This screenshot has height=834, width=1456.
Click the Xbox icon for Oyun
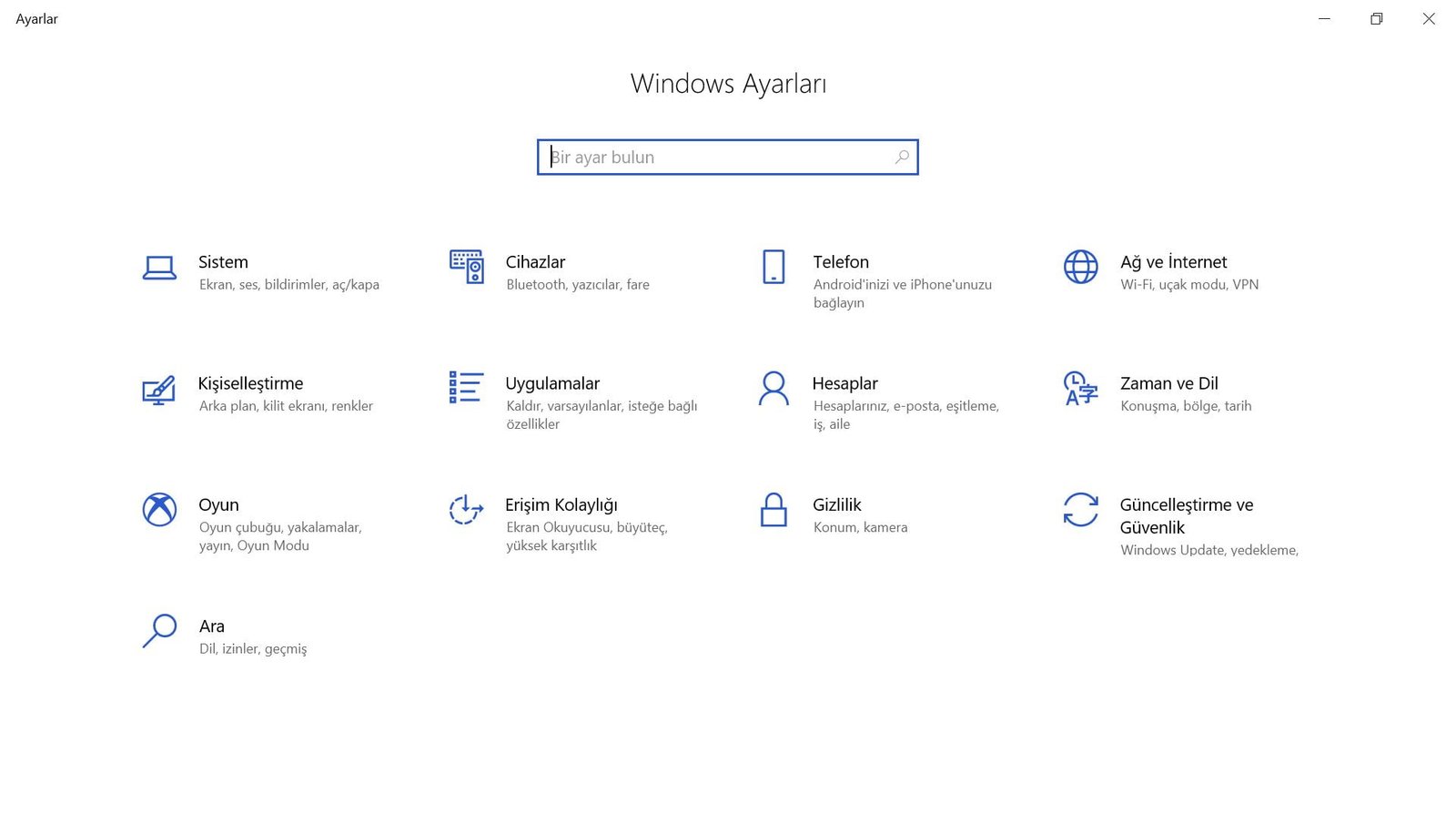click(159, 510)
